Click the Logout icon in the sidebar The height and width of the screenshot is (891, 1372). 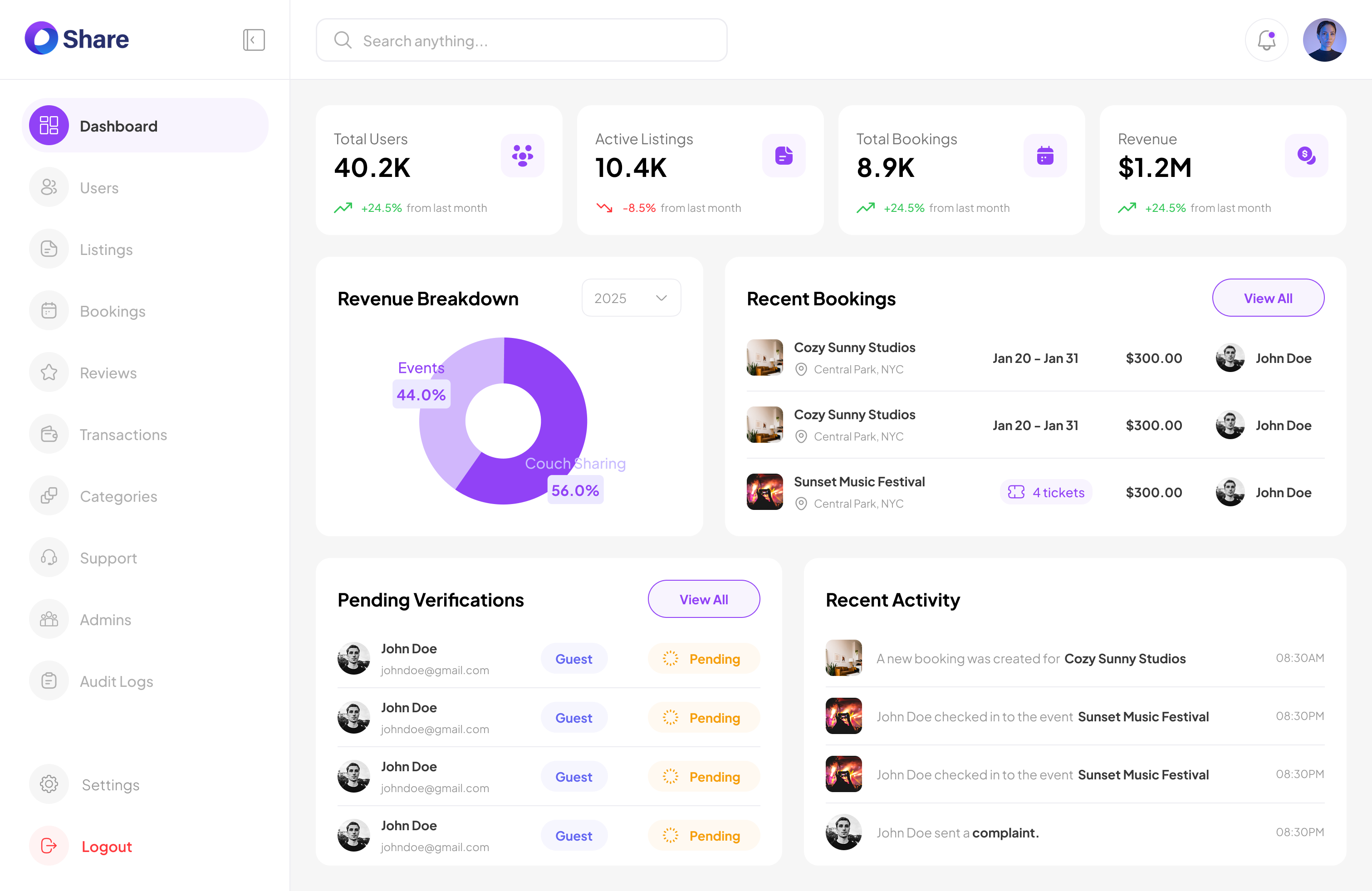[49, 846]
